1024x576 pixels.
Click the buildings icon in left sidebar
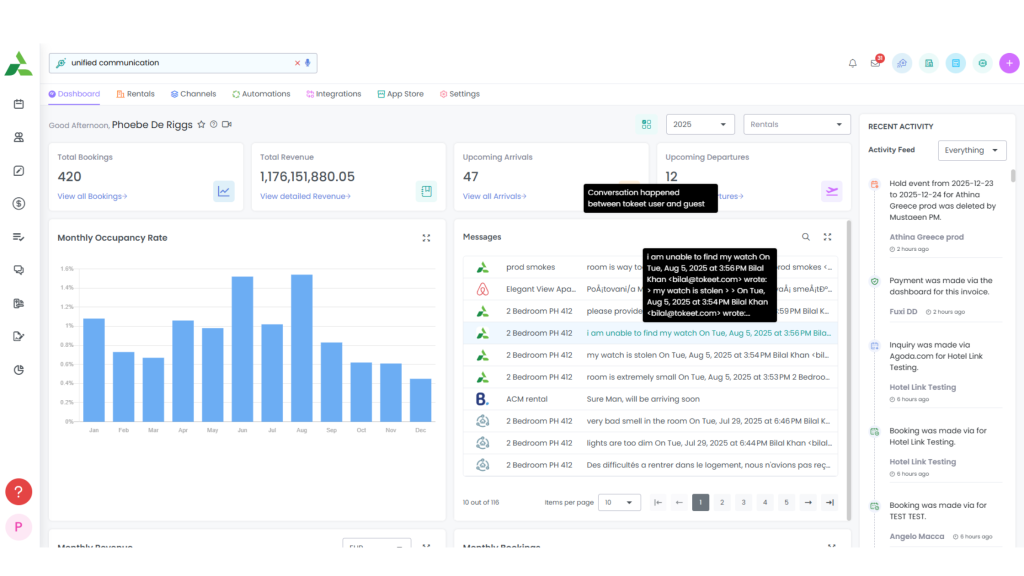pyautogui.click(x=18, y=303)
